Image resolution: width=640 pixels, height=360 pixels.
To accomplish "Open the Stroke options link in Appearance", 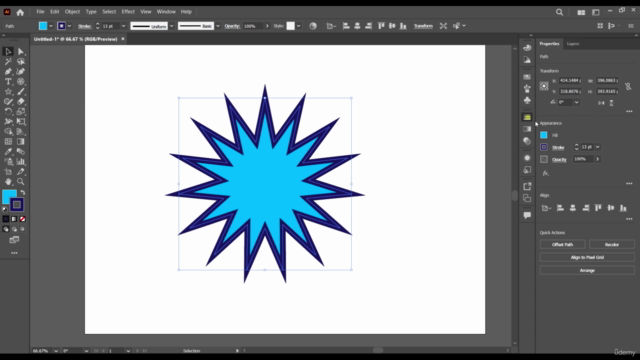I will click(x=558, y=148).
